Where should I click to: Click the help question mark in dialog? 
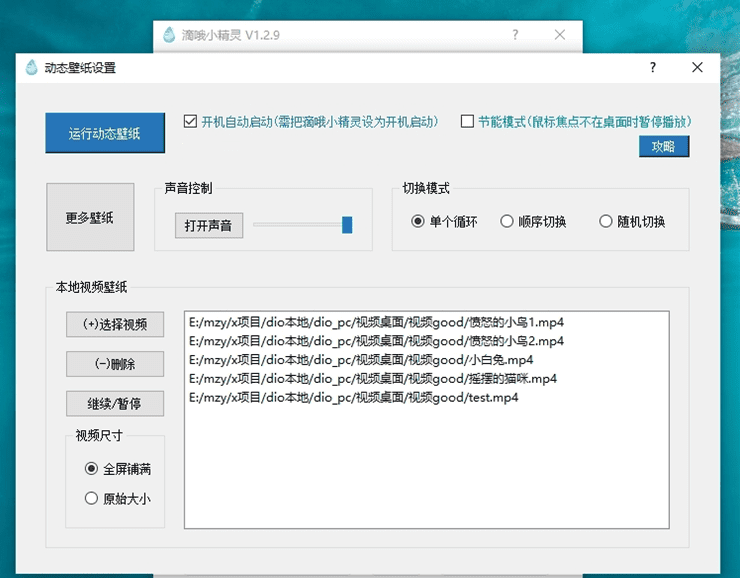click(x=653, y=68)
